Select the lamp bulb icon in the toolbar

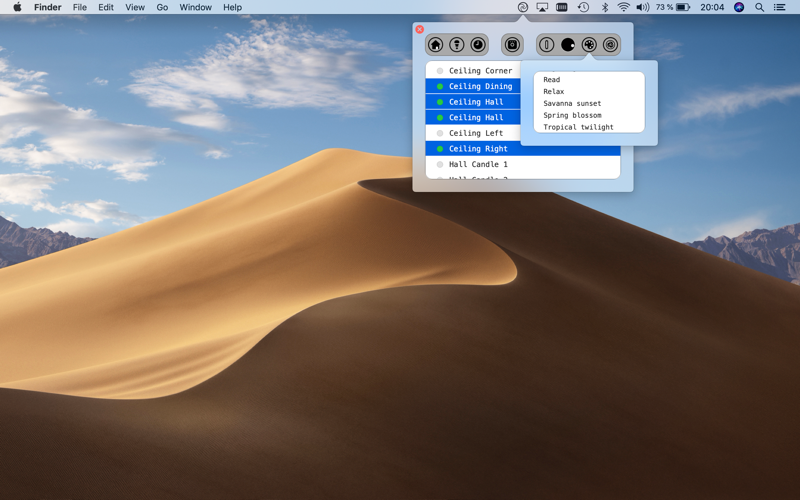pos(457,45)
